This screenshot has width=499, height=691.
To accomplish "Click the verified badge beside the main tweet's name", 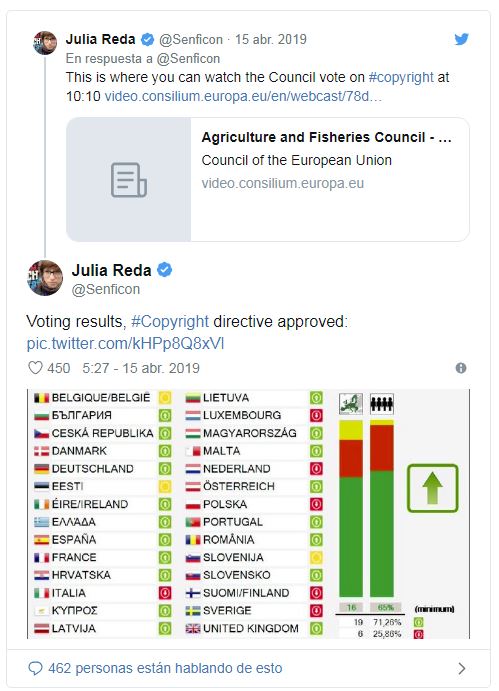I will tap(164, 270).
